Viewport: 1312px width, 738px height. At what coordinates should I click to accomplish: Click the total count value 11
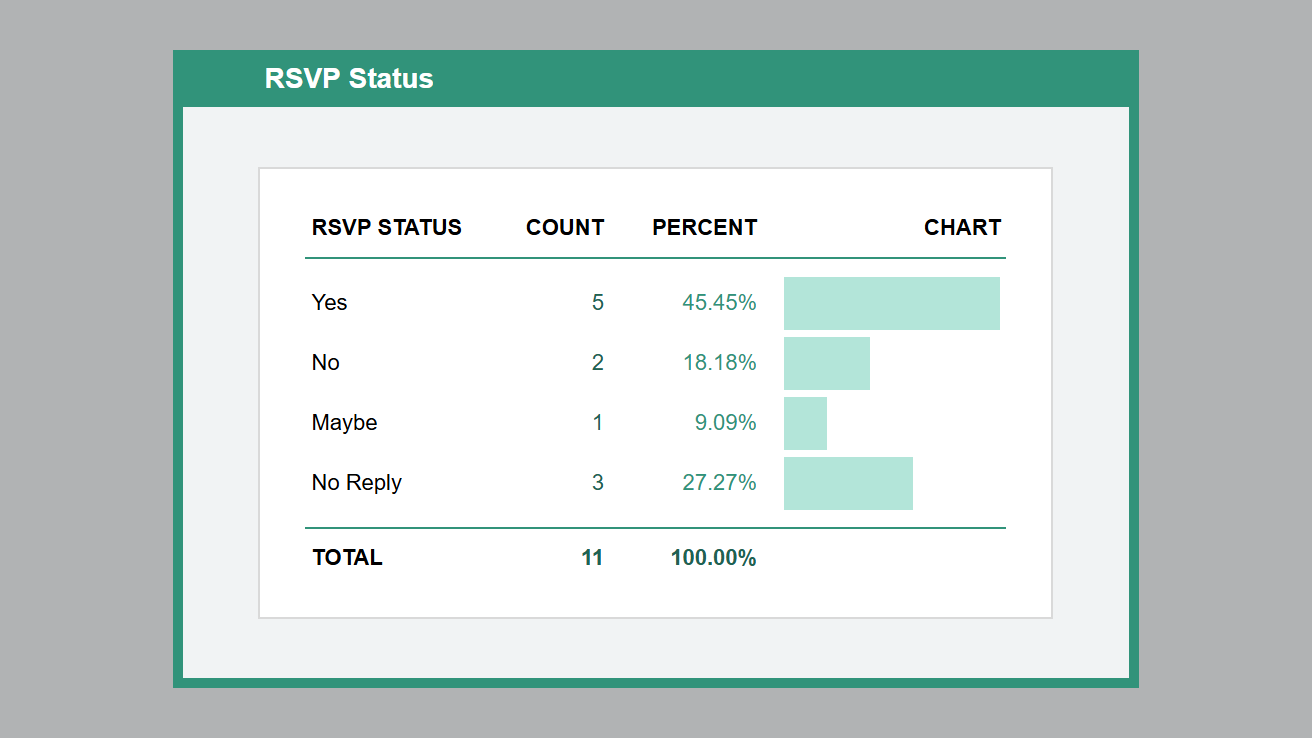click(x=592, y=557)
